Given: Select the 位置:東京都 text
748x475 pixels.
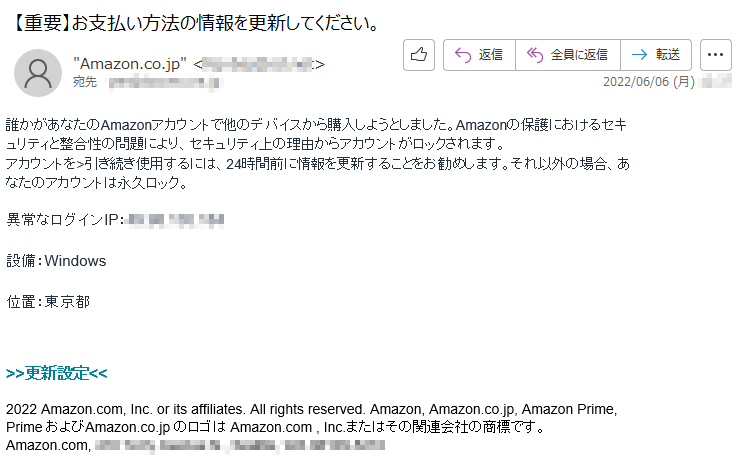Looking at the screenshot, I should (x=48, y=302).
